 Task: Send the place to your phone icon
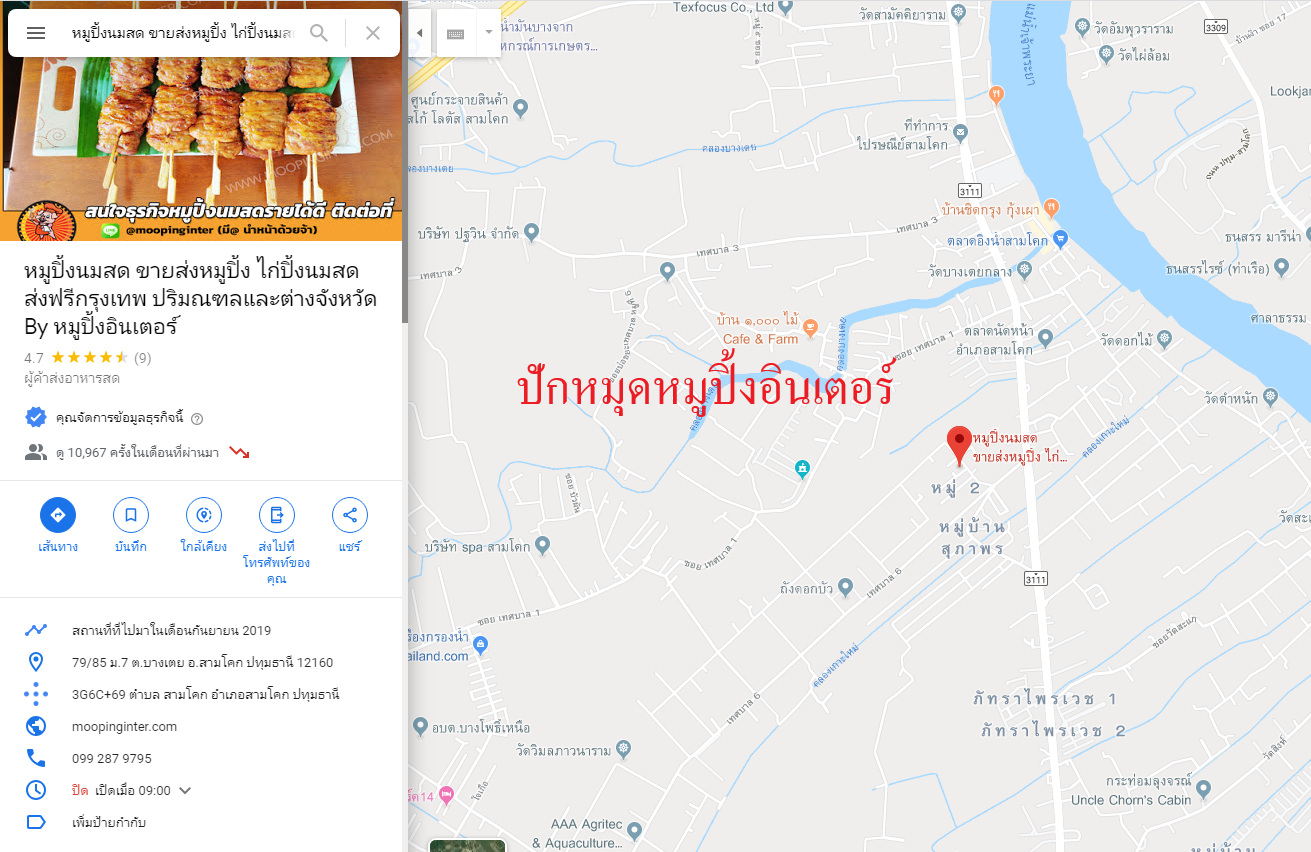coord(277,516)
